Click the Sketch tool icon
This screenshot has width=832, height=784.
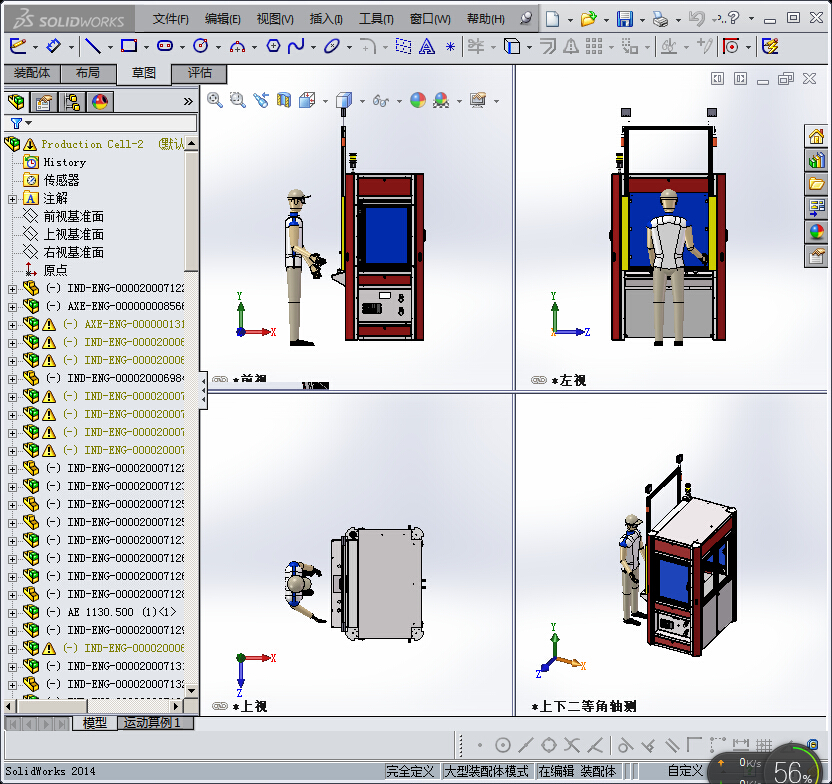point(18,46)
